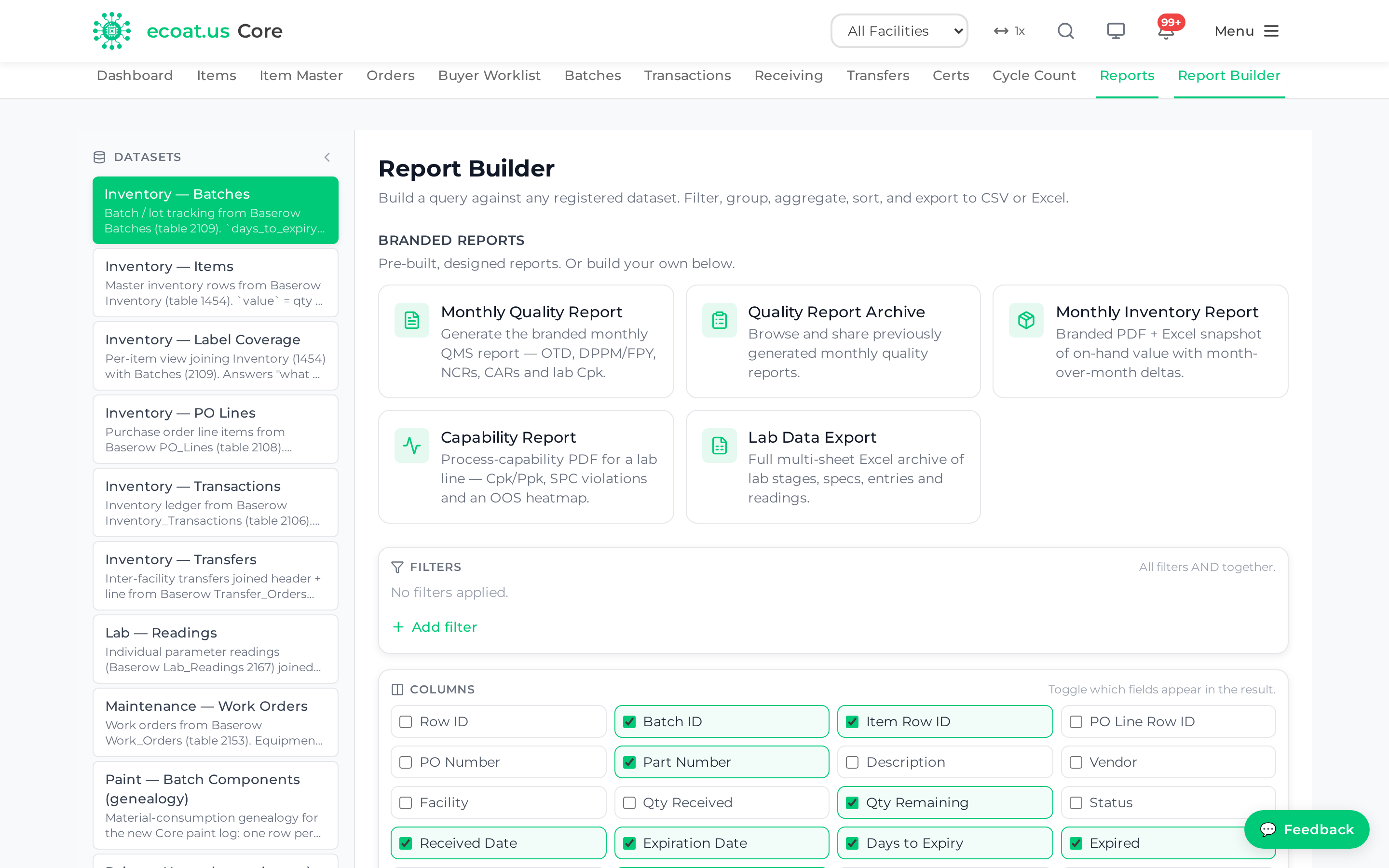Enable the PO Line Row ID checkbox
1389x868 pixels.
1076,721
